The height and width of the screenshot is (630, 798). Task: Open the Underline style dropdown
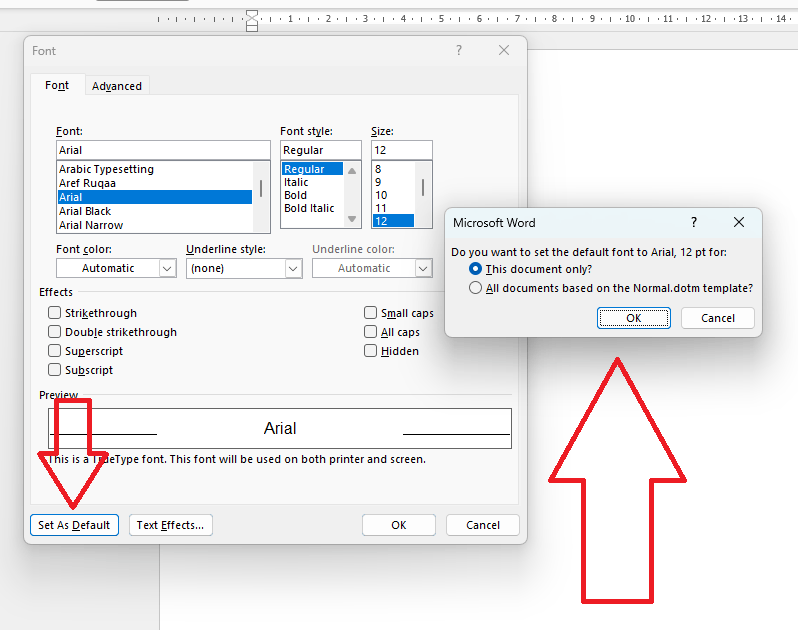tap(293, 268)
